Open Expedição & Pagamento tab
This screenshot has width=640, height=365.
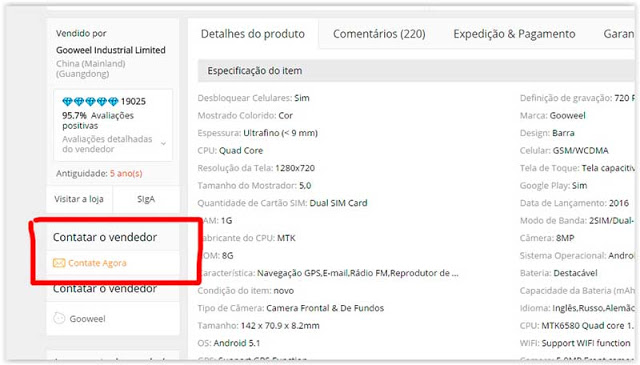[514, 33]
